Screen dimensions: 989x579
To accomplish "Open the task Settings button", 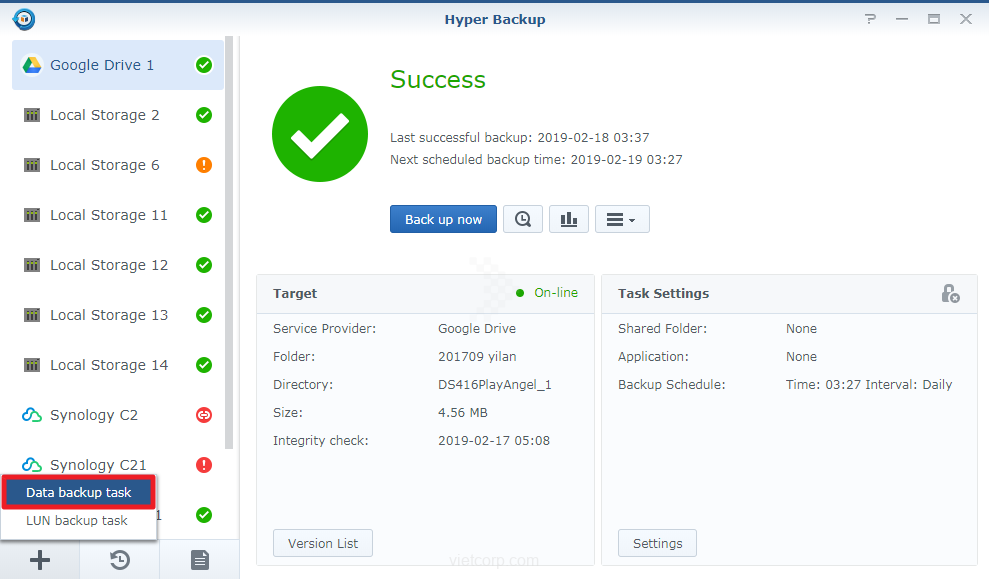I will (x=657, y=543).
